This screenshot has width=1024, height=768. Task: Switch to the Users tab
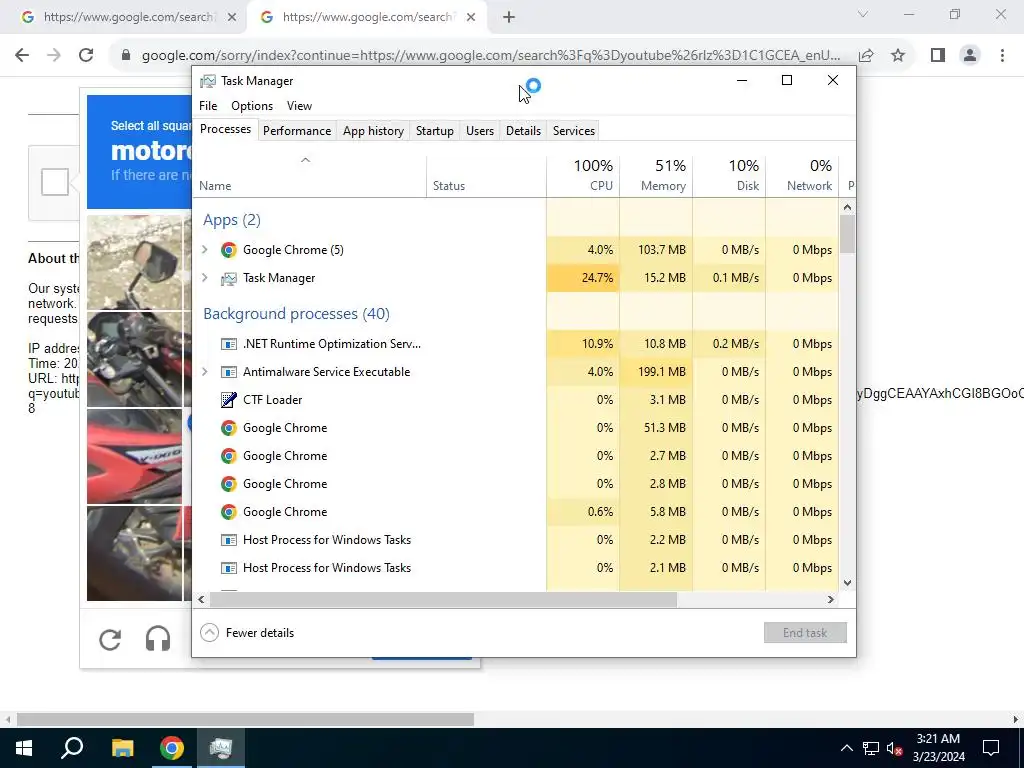(x=480, y=131)
